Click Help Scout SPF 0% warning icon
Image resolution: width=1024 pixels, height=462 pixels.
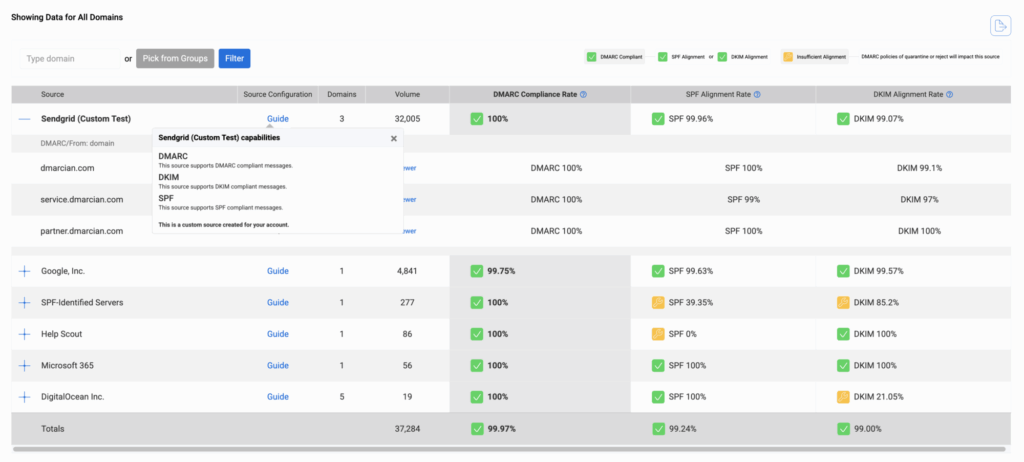tap(658, 334)
